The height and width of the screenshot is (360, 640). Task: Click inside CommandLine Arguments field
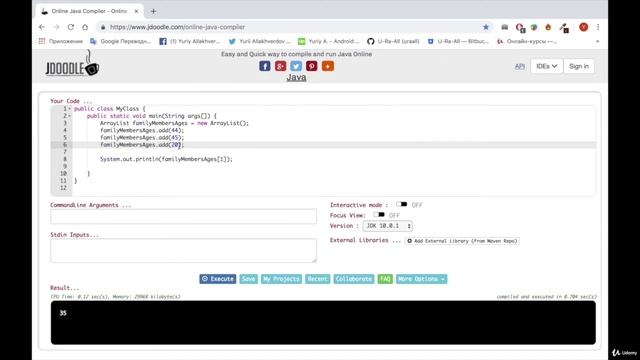pos(183,216)
